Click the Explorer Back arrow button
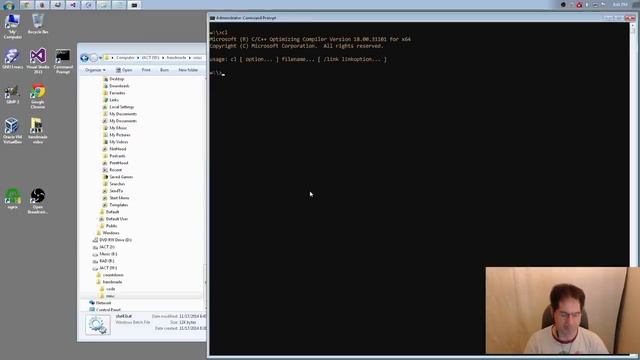The width and height of the screenshot is (640, 360). tap(84, 58)
